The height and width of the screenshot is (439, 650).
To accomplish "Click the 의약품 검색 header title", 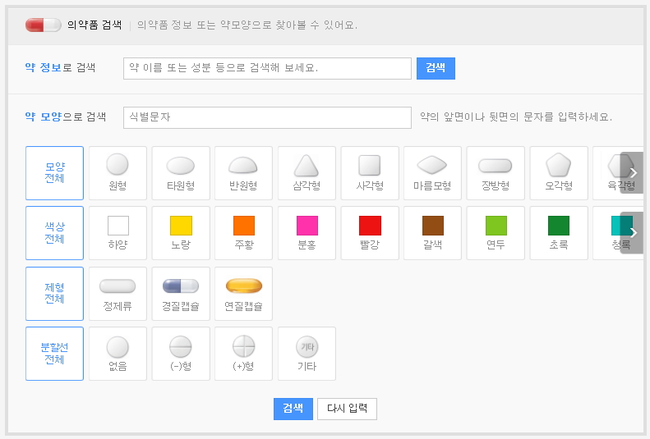I will (x=95, y=25).
